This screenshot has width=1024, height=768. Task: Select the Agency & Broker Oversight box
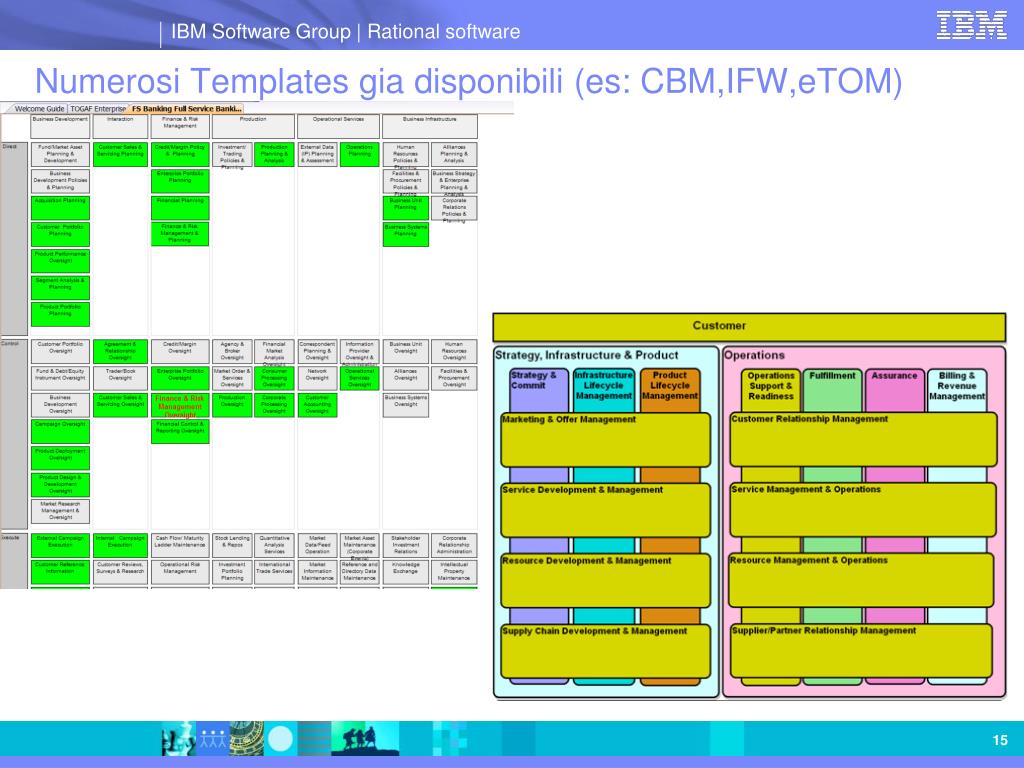[232, 351]
